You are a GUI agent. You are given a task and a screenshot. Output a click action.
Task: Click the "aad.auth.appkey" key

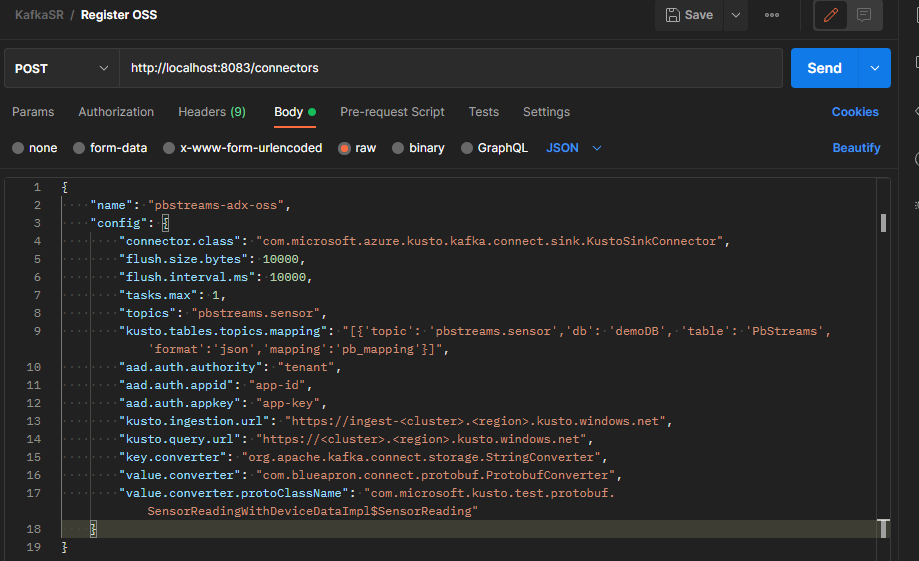tap(180, 403)
